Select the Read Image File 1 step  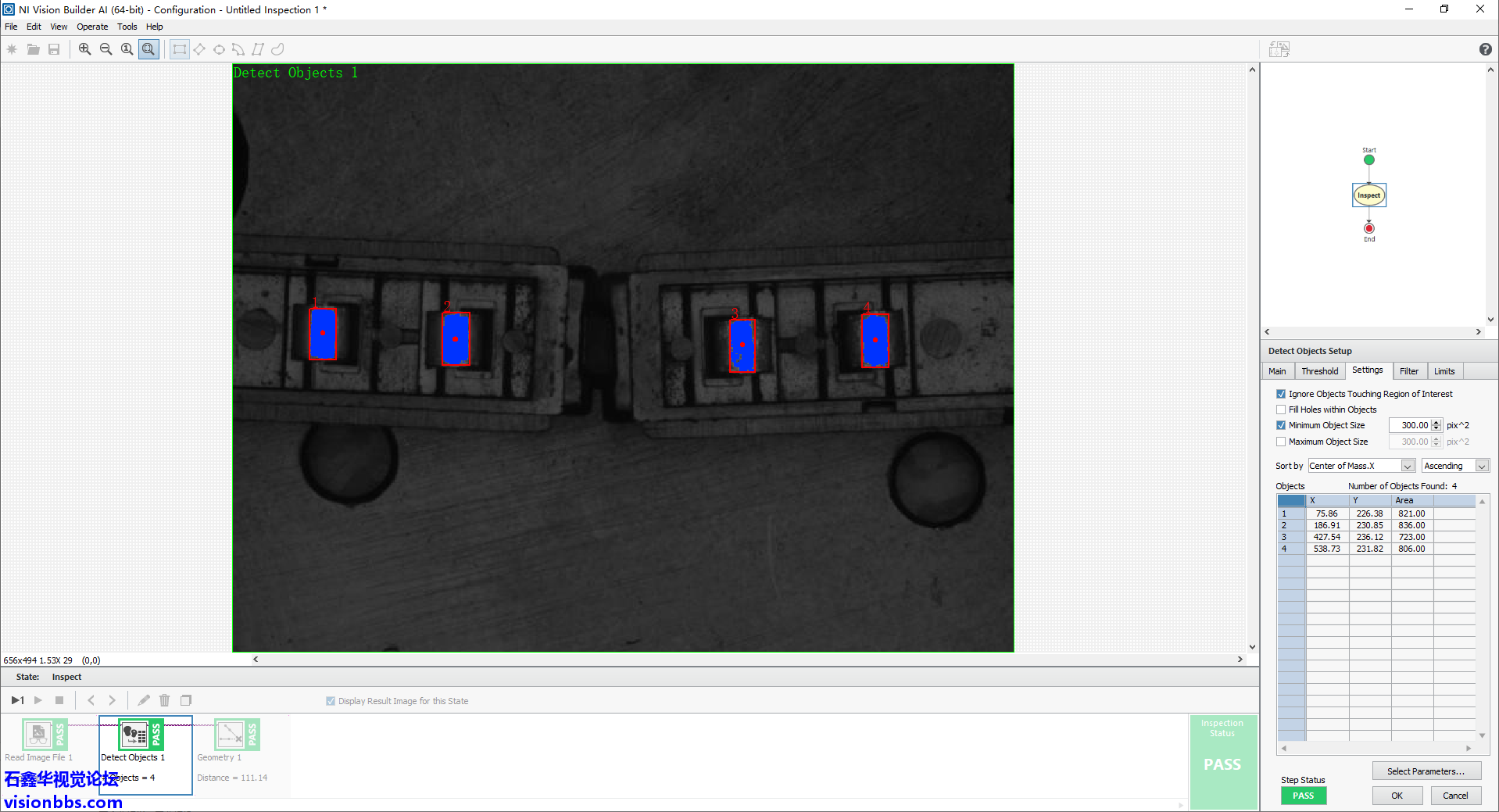(x=38, y=735)
